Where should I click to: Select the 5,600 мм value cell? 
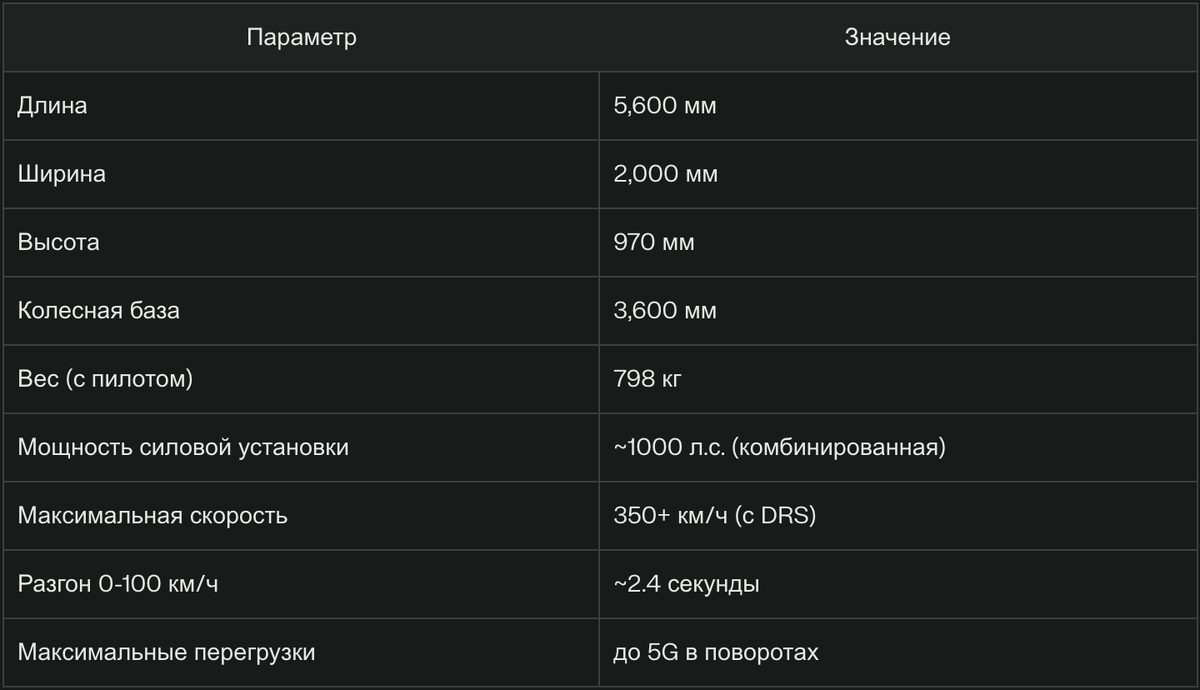tap(897, 106)
